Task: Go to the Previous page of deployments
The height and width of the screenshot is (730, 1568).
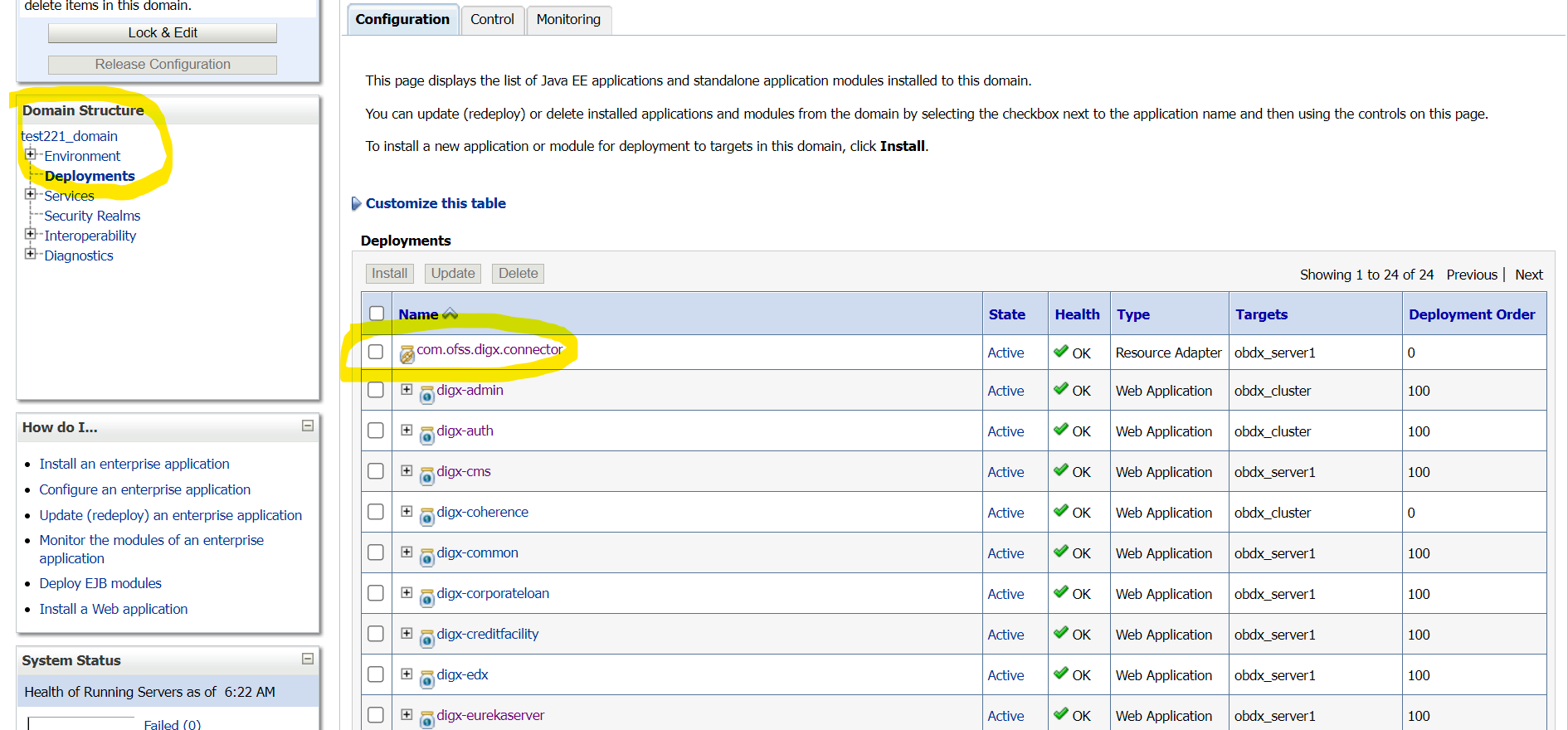Action: point(1472,275)
